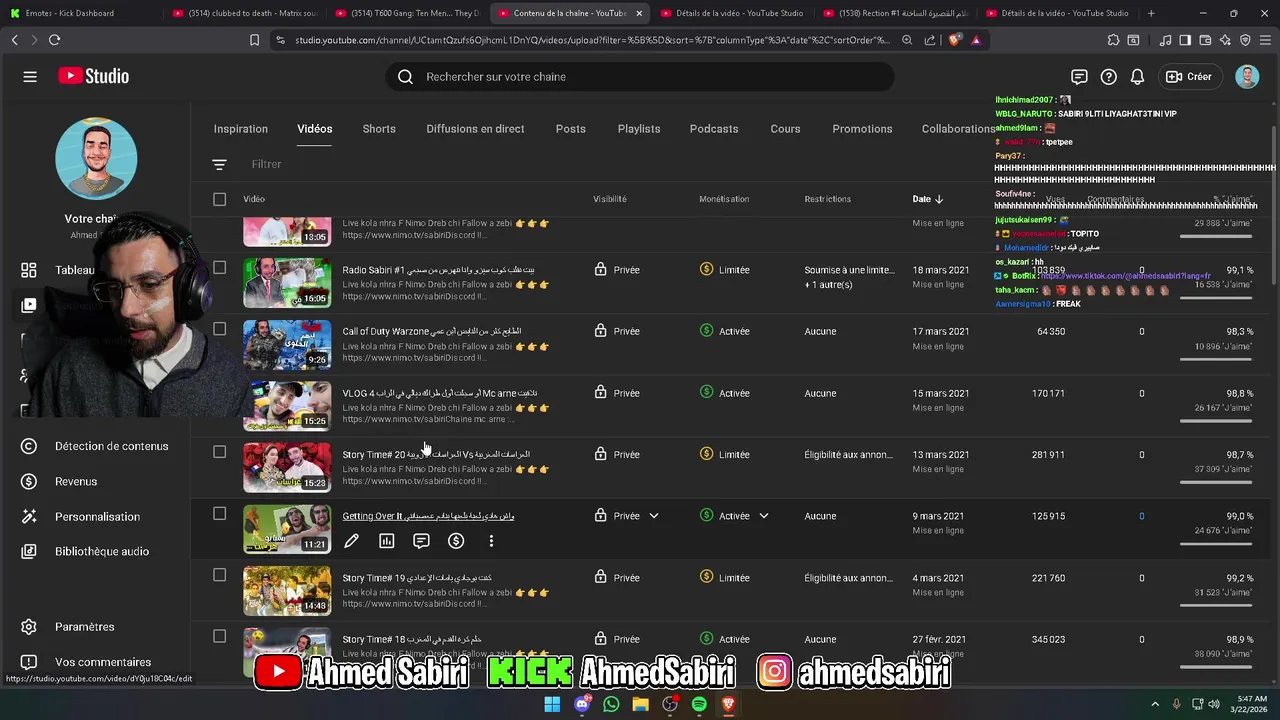This screenshot has width=1280, height=720.
Task: Open the Revenus sidebar link
Action: (x=76, y=481)
